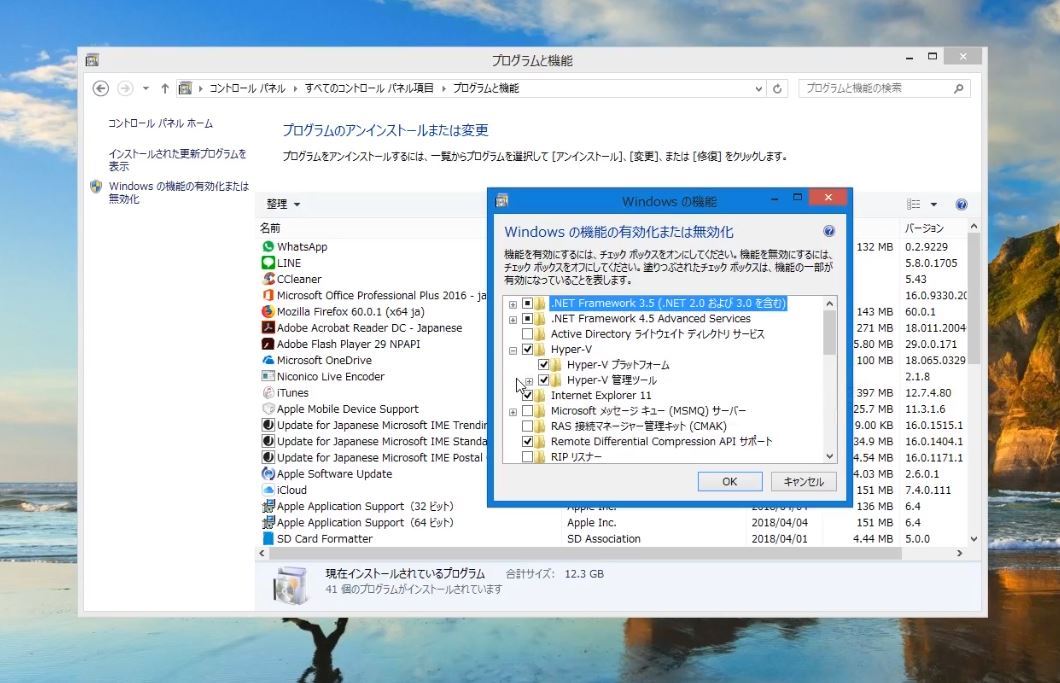This screenshot has width=1060, height=683.
Task: Enable the RIP リスナー checkbox
Action: [x=527, y=457]
